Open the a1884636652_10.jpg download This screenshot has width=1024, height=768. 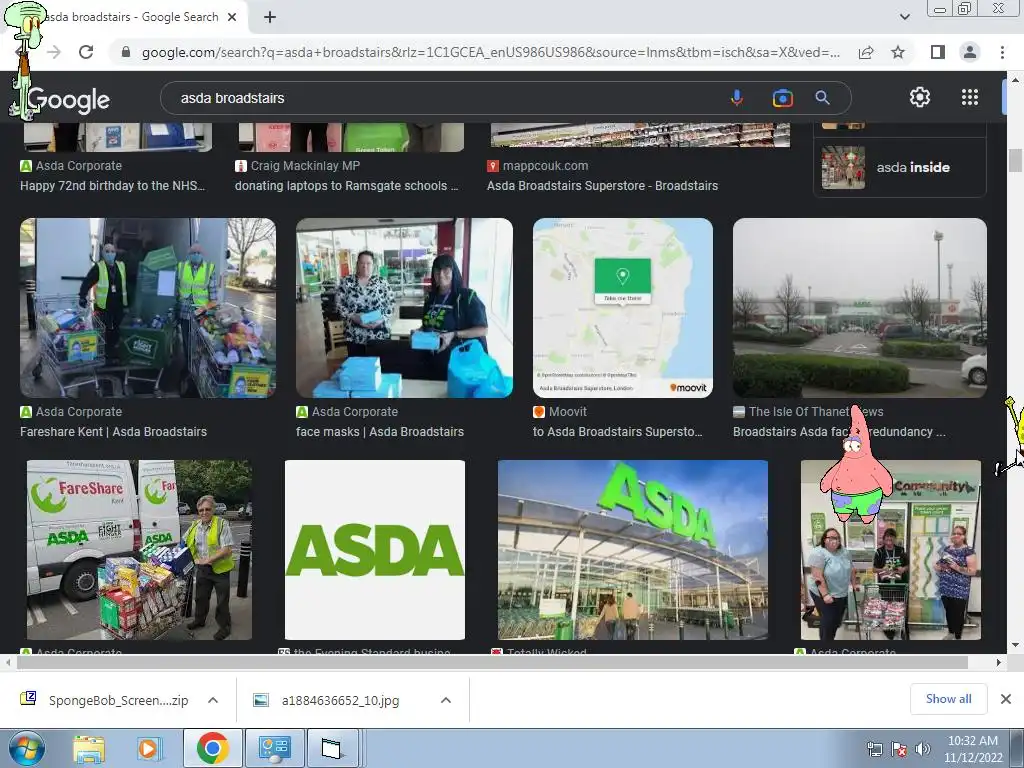point(327,700)
